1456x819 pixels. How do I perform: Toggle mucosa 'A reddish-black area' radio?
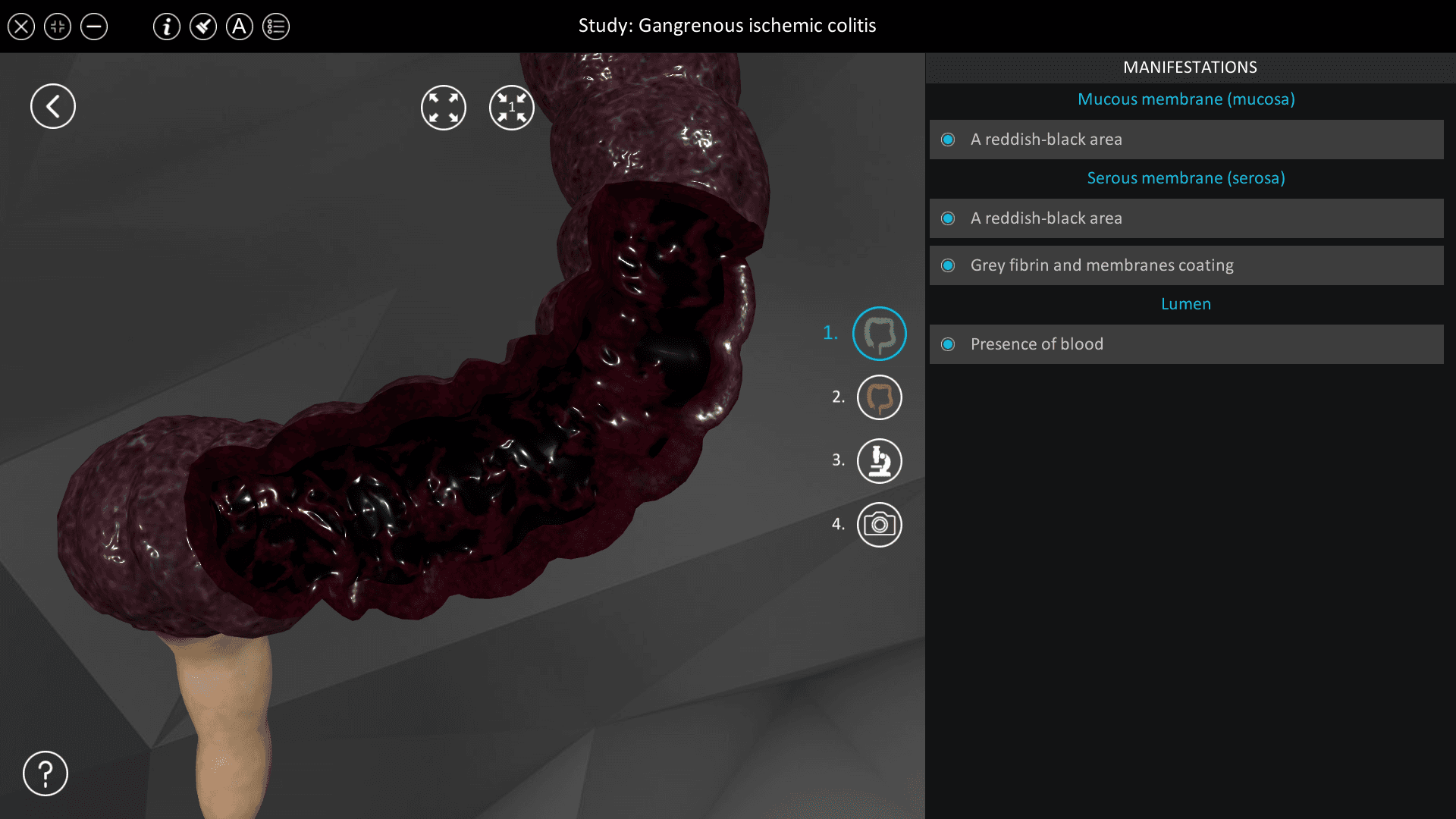click(948, 140)
